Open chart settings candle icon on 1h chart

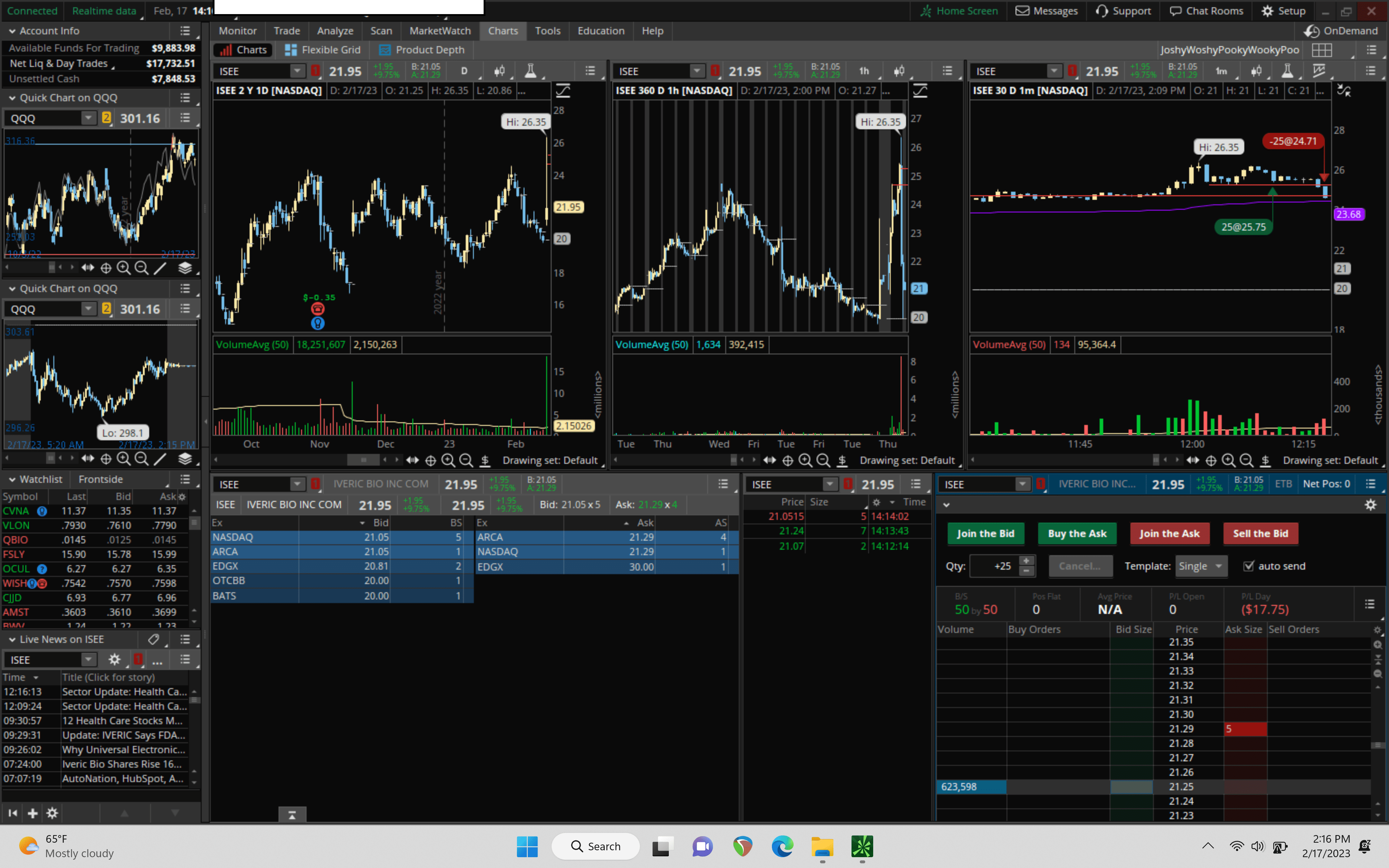pyautogui.click(x=899, y=71)
